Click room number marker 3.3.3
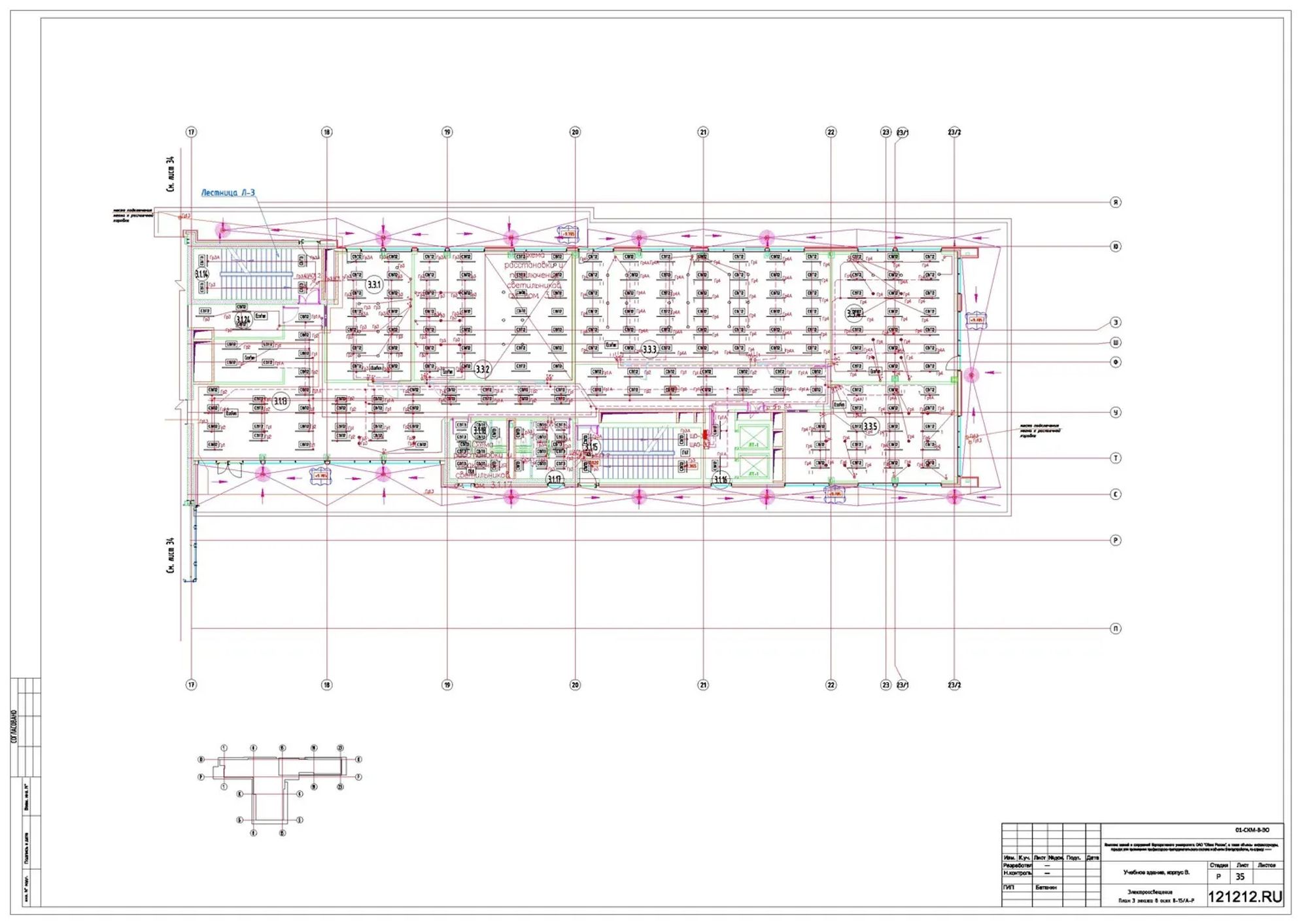 [x=649, y=349]
